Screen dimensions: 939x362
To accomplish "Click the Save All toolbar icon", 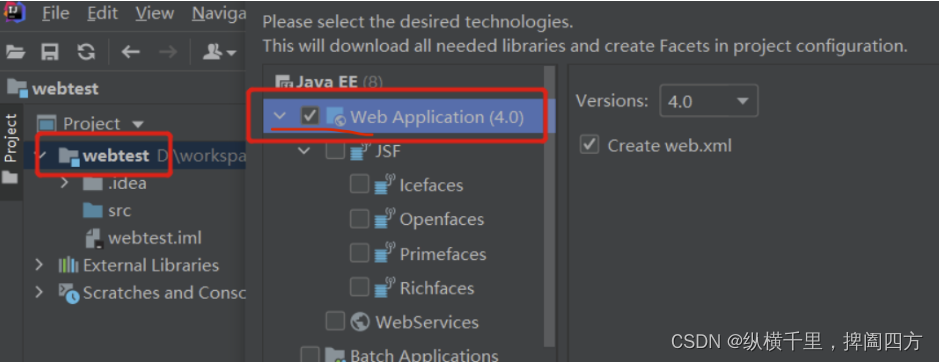I will (50, 52).
